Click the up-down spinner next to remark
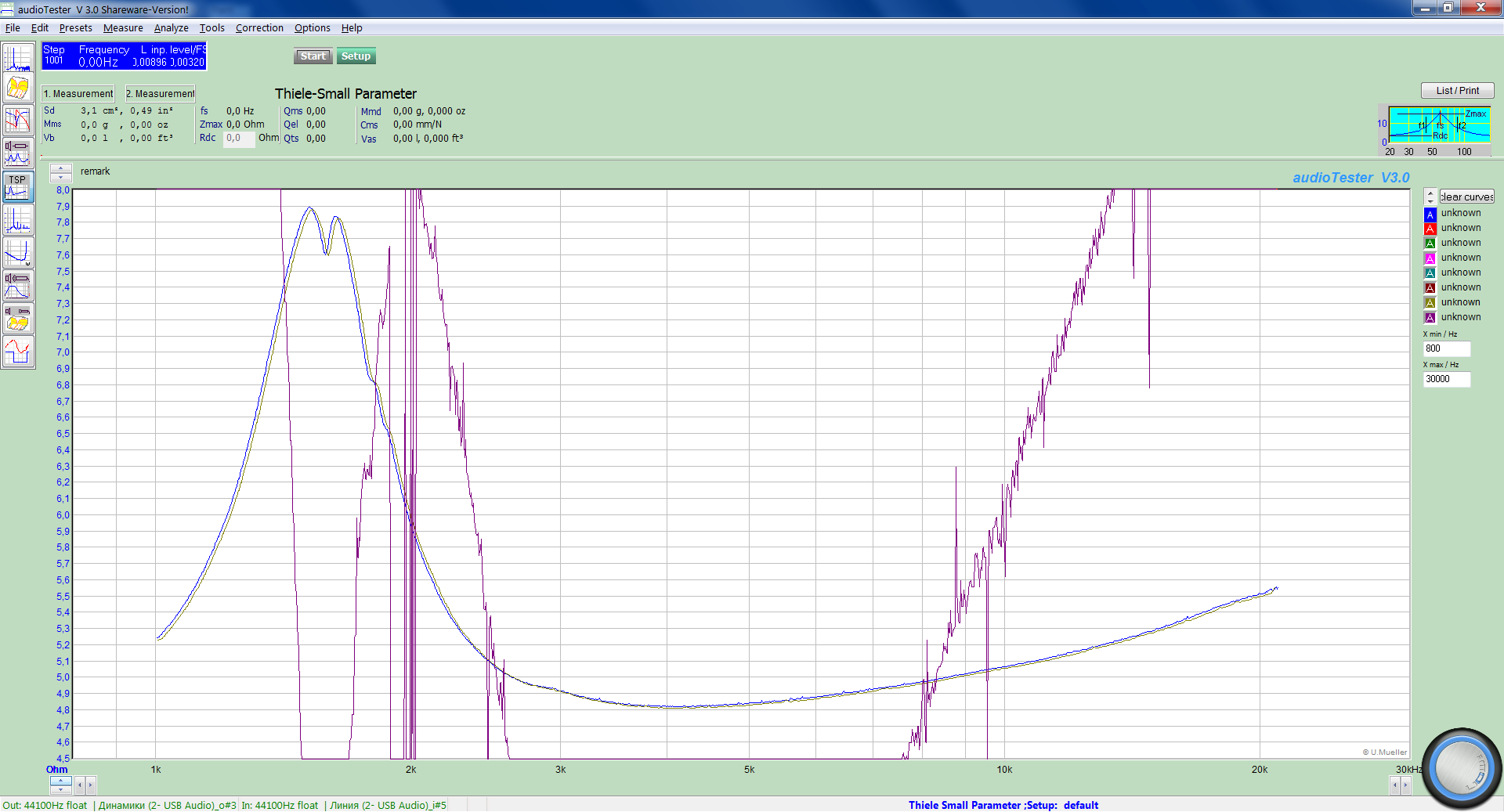Viewport: 1504px width, 812px height. click(61, 172)
